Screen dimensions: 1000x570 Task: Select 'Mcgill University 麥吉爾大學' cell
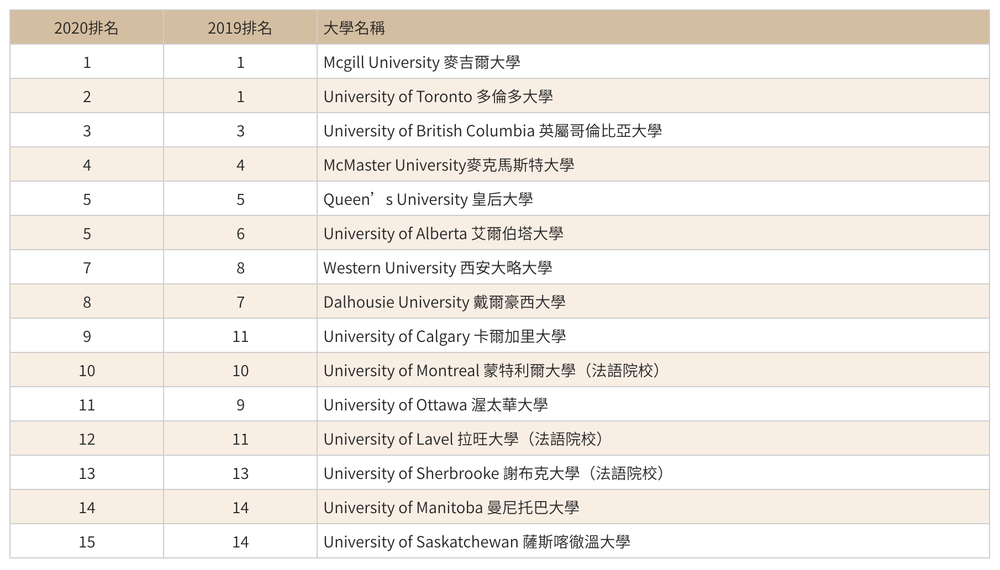click(x=653, y=62)
